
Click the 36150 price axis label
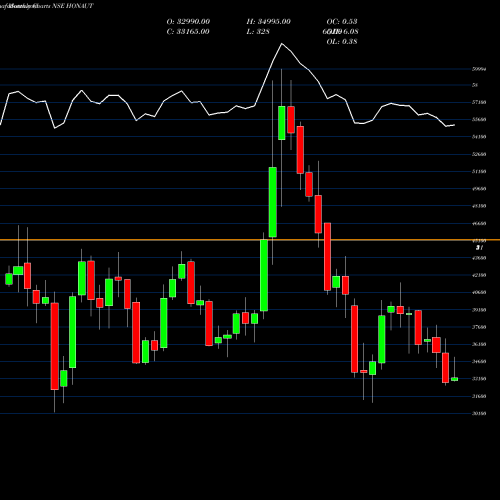coord(479,344)
